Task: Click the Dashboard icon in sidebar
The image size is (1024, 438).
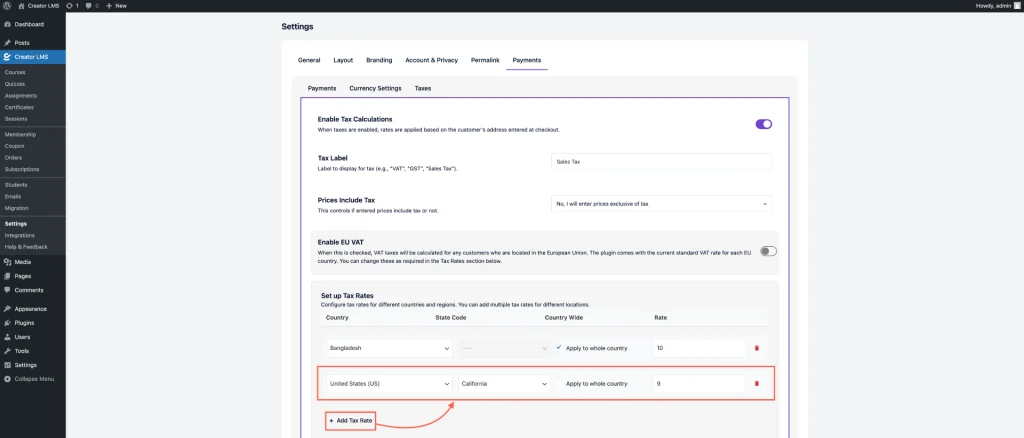Action: pos(7,24)
